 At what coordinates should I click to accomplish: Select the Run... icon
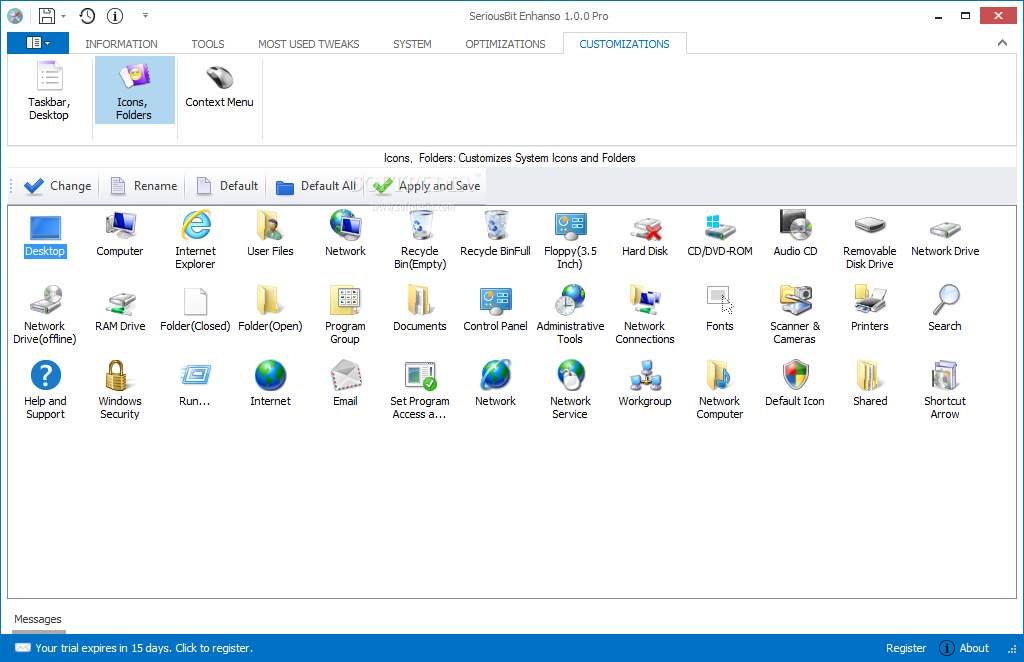[195, 385]
